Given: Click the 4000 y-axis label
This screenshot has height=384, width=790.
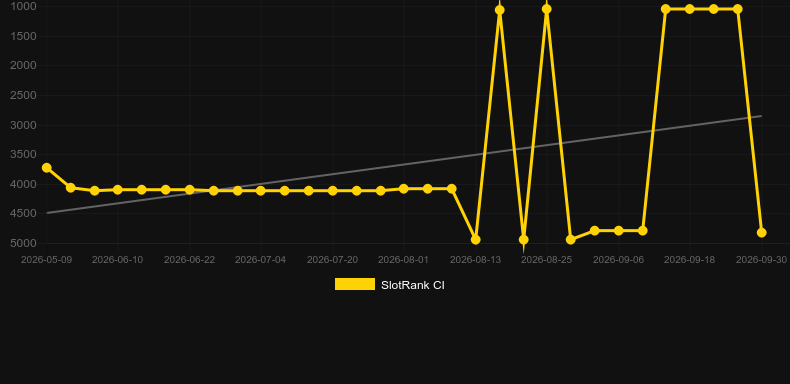Looking at the screenshot, I should pyautogui.click(x=23, y=184).
